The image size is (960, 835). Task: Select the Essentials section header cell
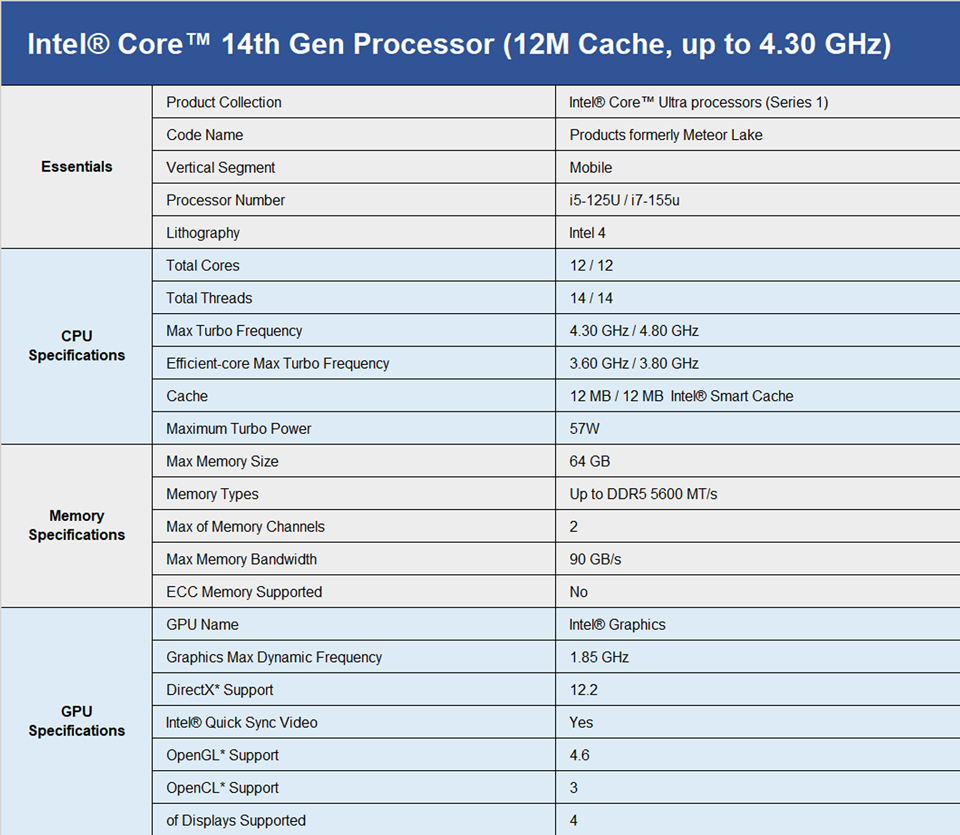pos(77,167)
